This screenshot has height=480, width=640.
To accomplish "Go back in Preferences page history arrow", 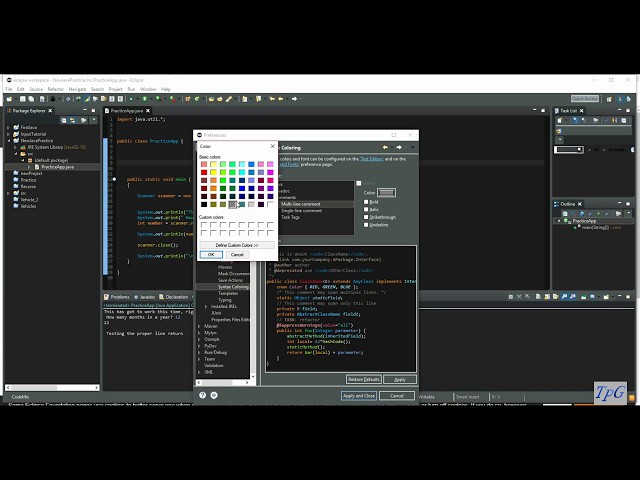I will tap(385, 147).
